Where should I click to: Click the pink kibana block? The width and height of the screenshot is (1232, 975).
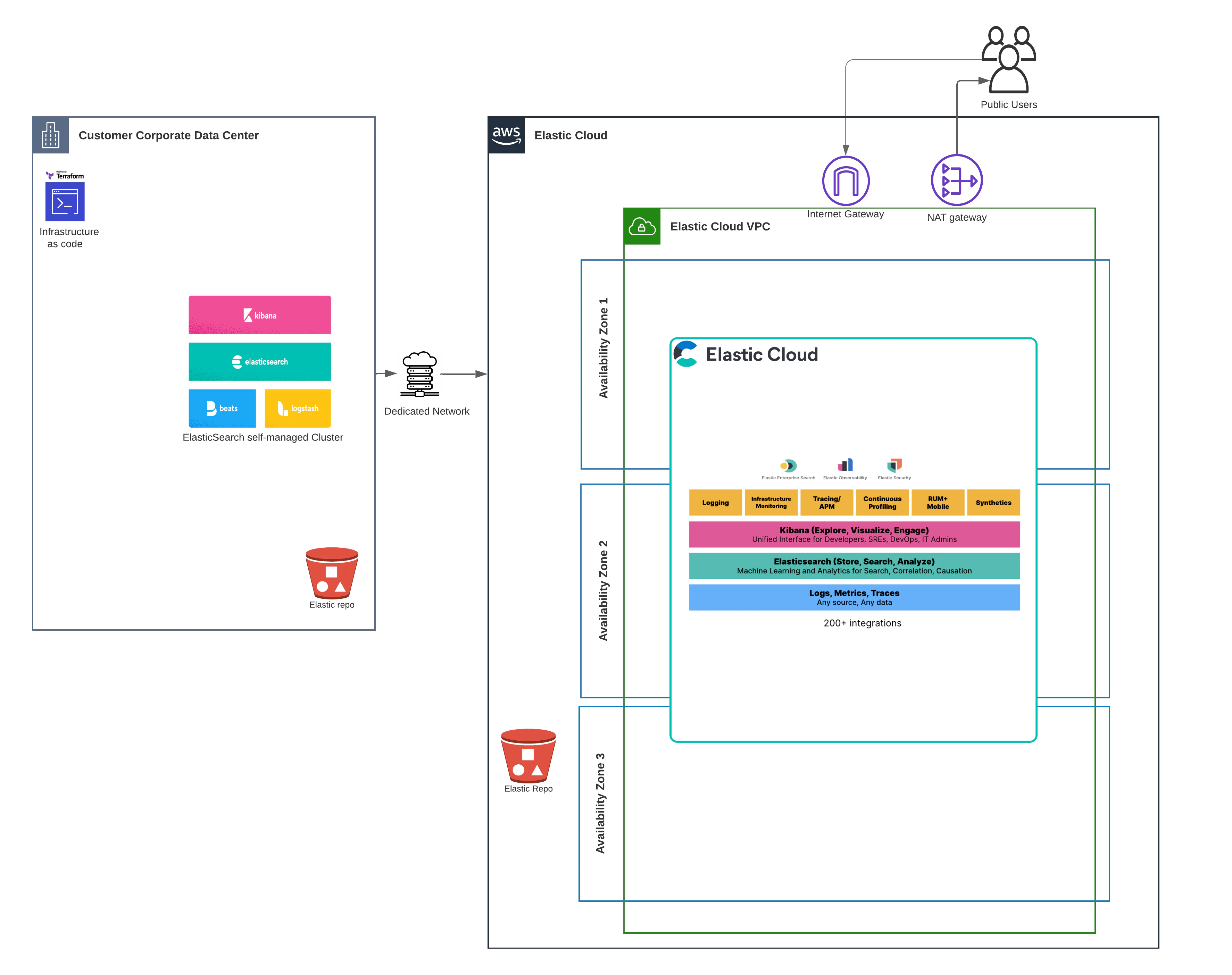coord(259,314)
